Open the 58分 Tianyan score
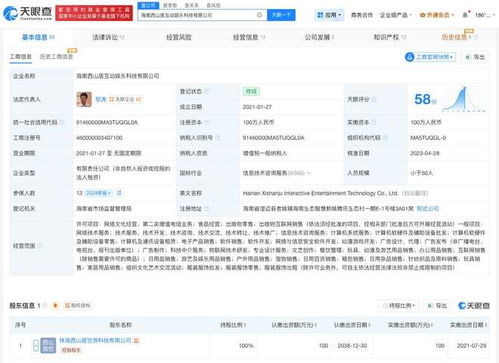The height and width of the screenshot is (363, 499). (425, 99)
